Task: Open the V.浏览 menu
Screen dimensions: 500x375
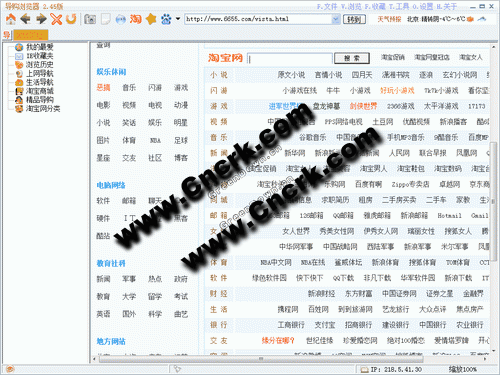Action: (x=351, y=6)
